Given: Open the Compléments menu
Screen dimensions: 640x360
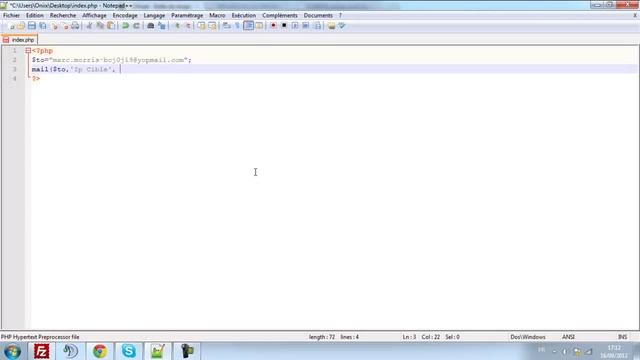Looking at the screenshot, I should pyautogui.click(x=280, y=16).
